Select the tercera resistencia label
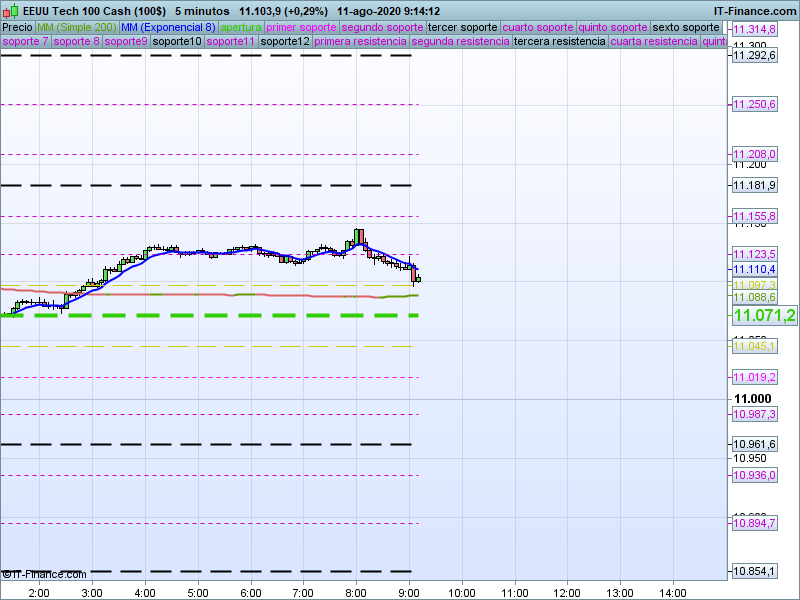Viewport: 800px width, 600px height. [559, 42]
